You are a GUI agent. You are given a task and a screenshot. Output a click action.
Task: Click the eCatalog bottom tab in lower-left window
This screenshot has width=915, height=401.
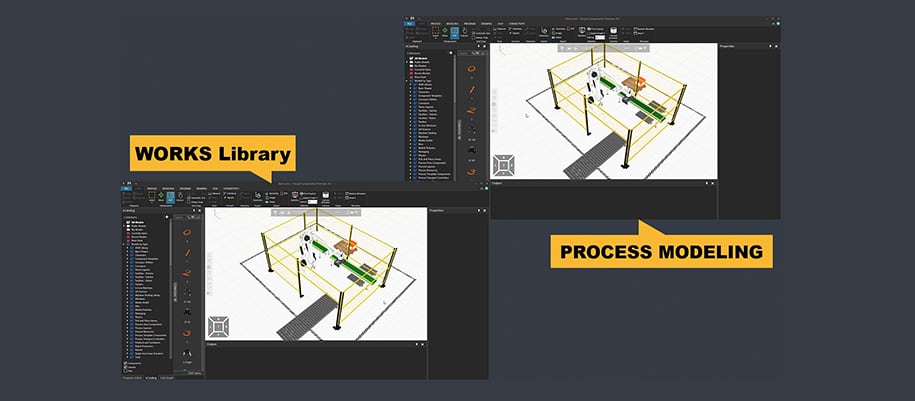tap(151, 378)
